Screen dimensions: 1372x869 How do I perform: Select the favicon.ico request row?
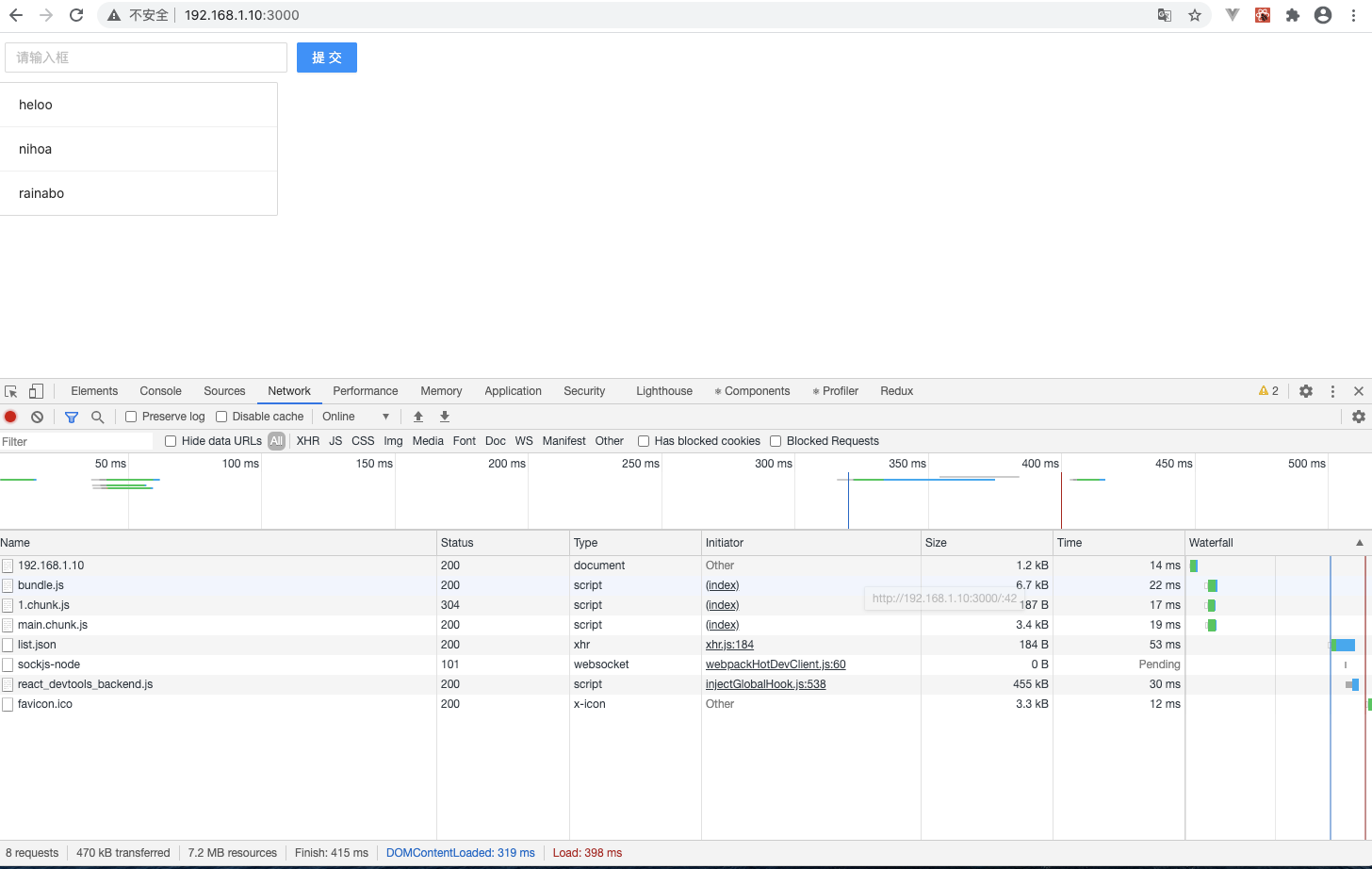tap(686, 704)
